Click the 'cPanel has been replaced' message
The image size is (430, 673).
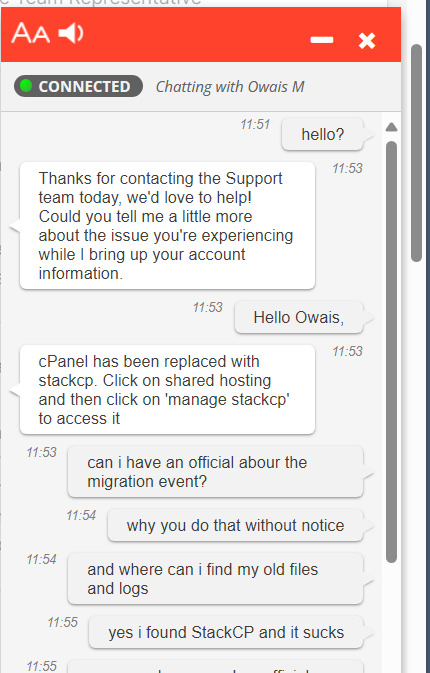(167, 390)
